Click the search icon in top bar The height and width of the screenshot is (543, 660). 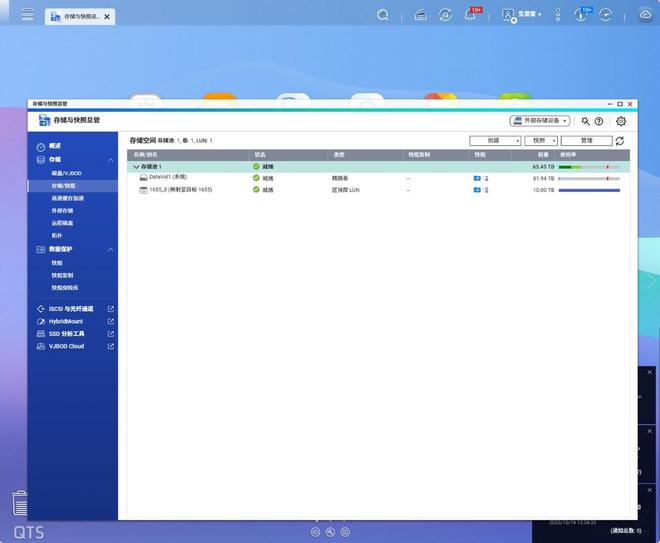[x=383, y=15]
